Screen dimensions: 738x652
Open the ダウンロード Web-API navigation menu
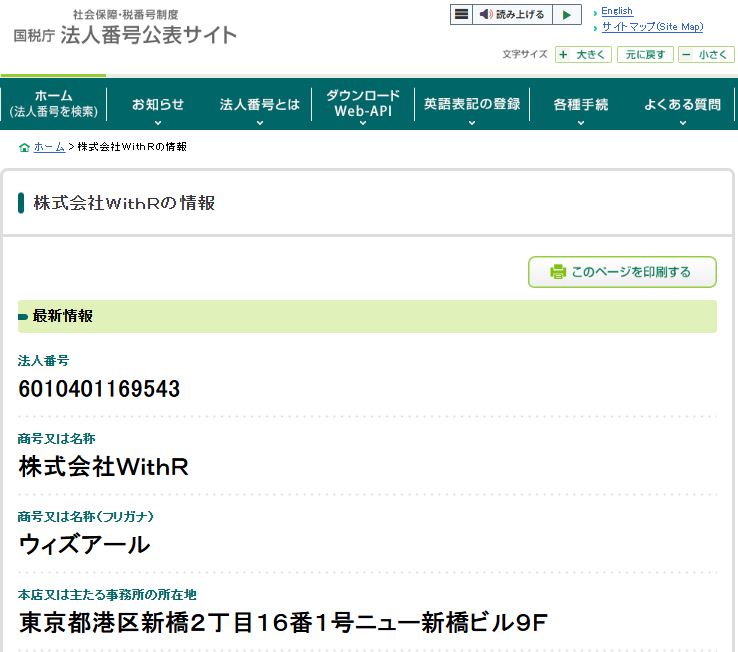tap(363, 104)
